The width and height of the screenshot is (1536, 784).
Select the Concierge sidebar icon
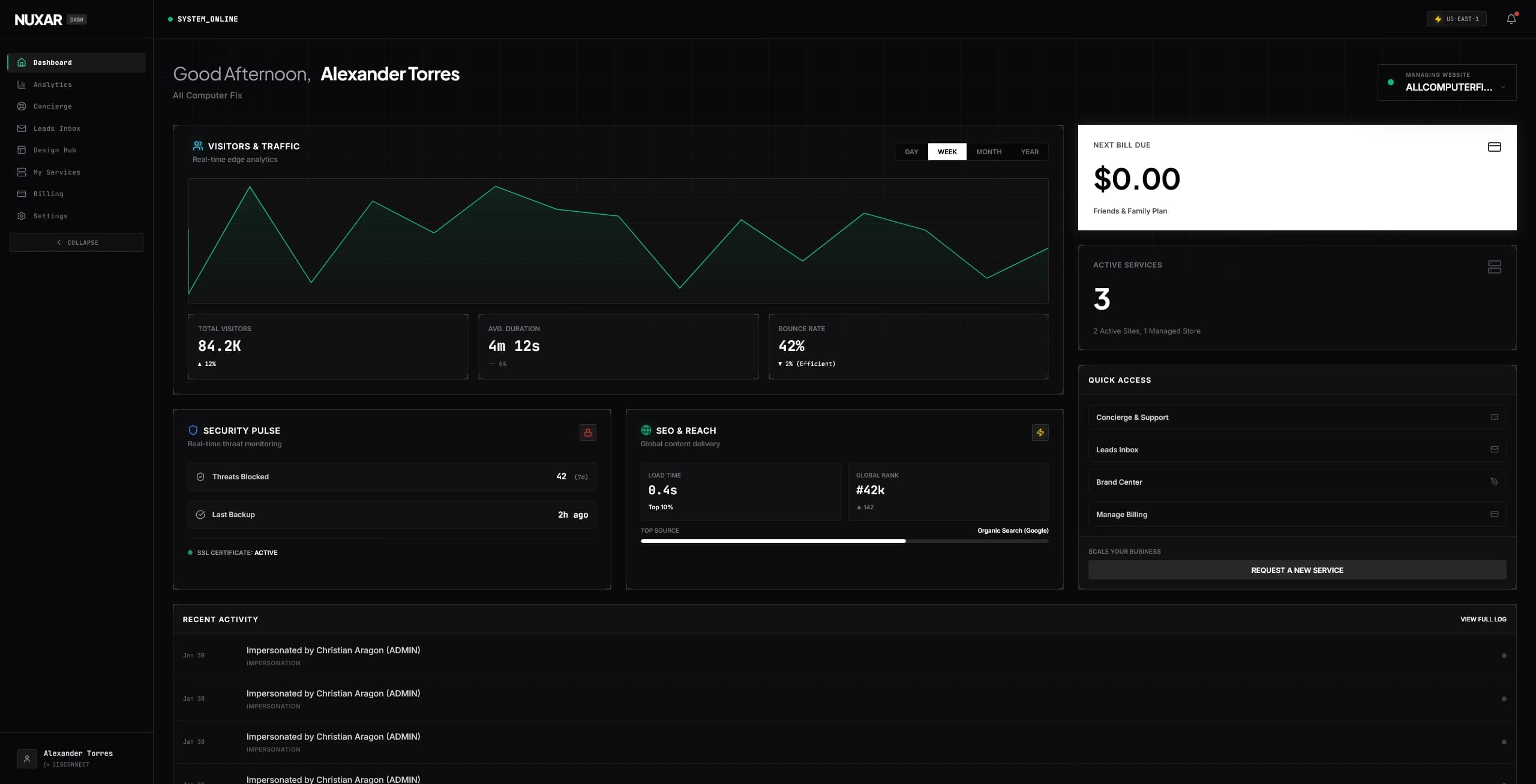pos(22,106)
